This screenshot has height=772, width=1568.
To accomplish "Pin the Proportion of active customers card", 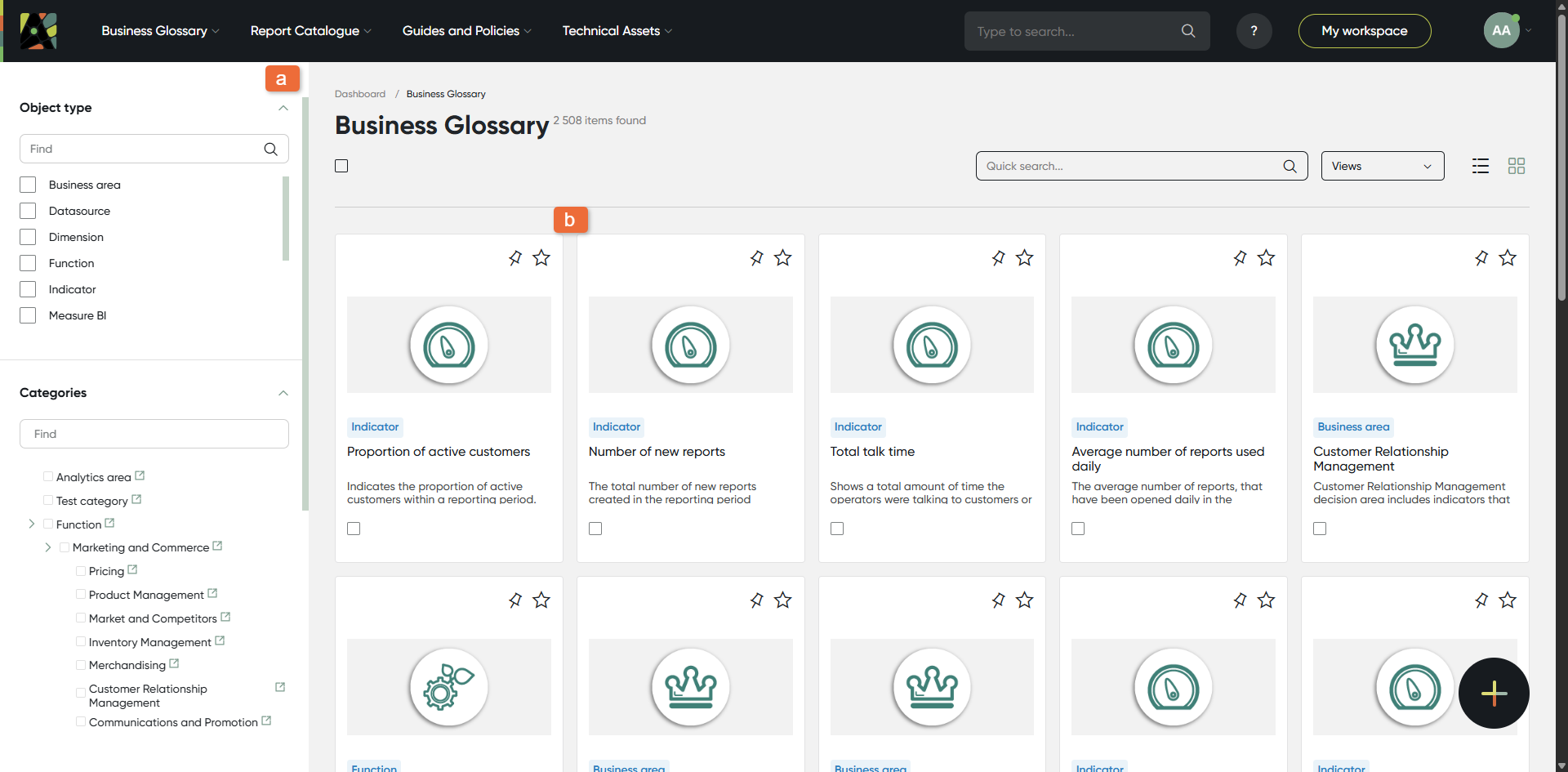I will [515, 258].
